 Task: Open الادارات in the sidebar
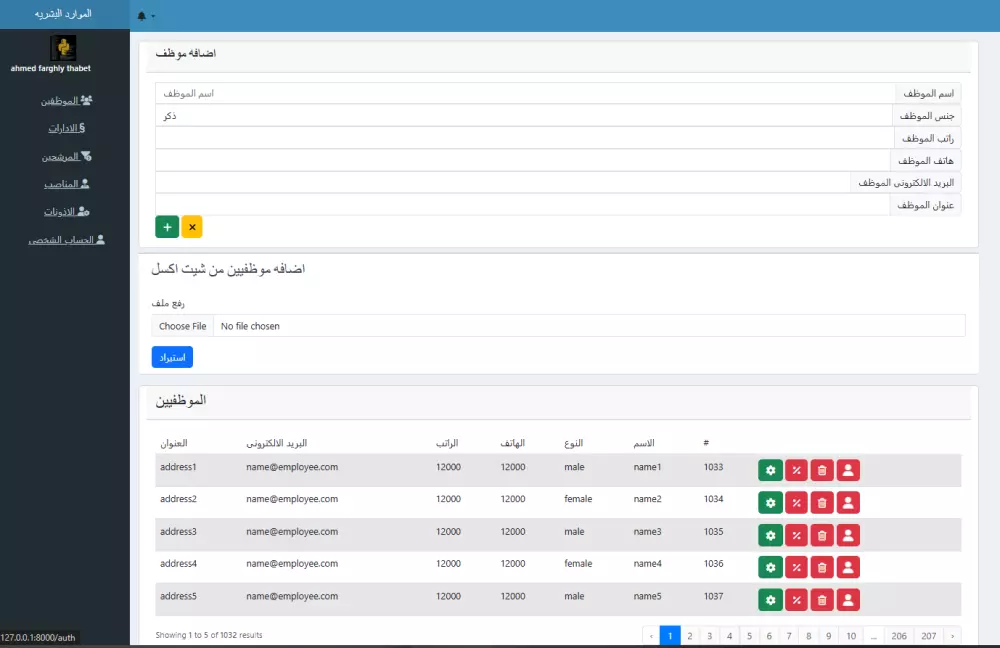[67, 128]
